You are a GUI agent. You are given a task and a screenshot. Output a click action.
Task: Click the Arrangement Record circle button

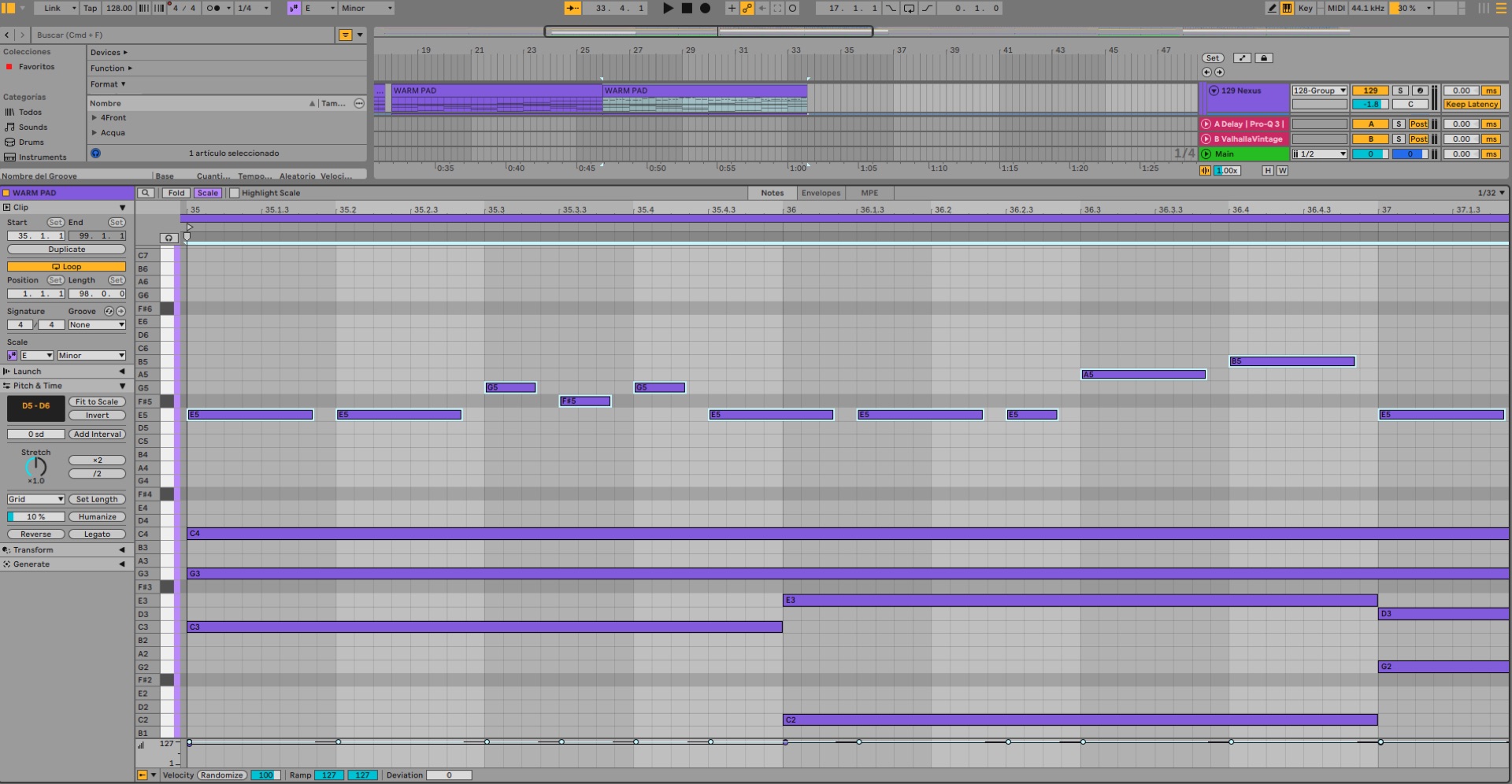[706, 8]
